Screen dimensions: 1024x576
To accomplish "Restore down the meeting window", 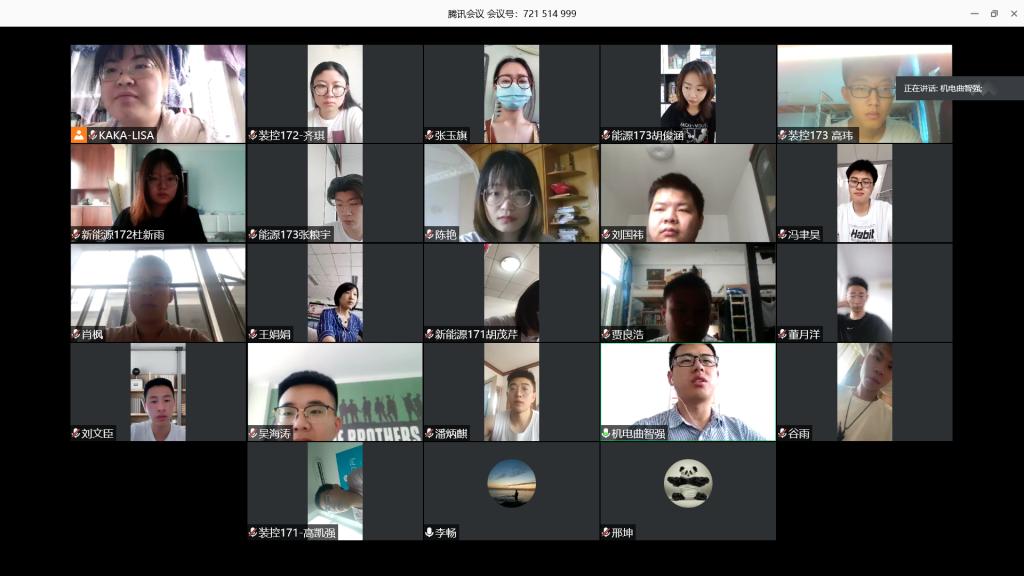I will (x=994, y=13).
